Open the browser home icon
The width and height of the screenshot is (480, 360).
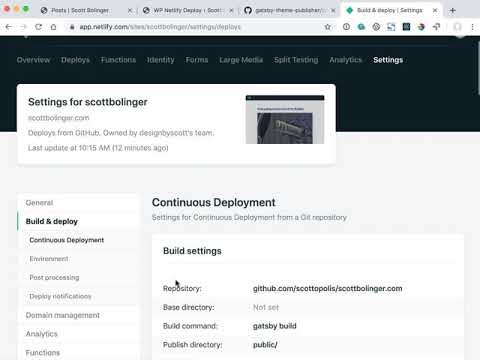[x=53, y=27]
